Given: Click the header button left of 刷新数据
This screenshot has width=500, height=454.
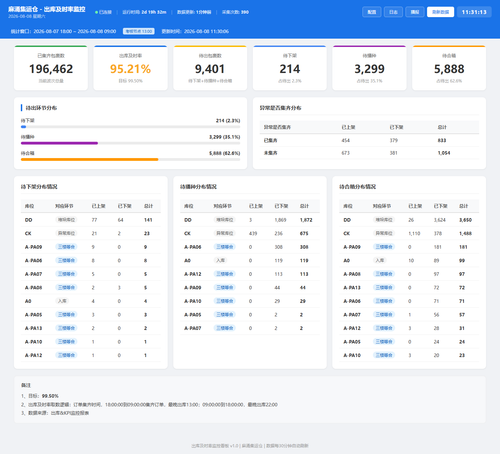Looking at the screenshot, I should click(x=415, y=12).
